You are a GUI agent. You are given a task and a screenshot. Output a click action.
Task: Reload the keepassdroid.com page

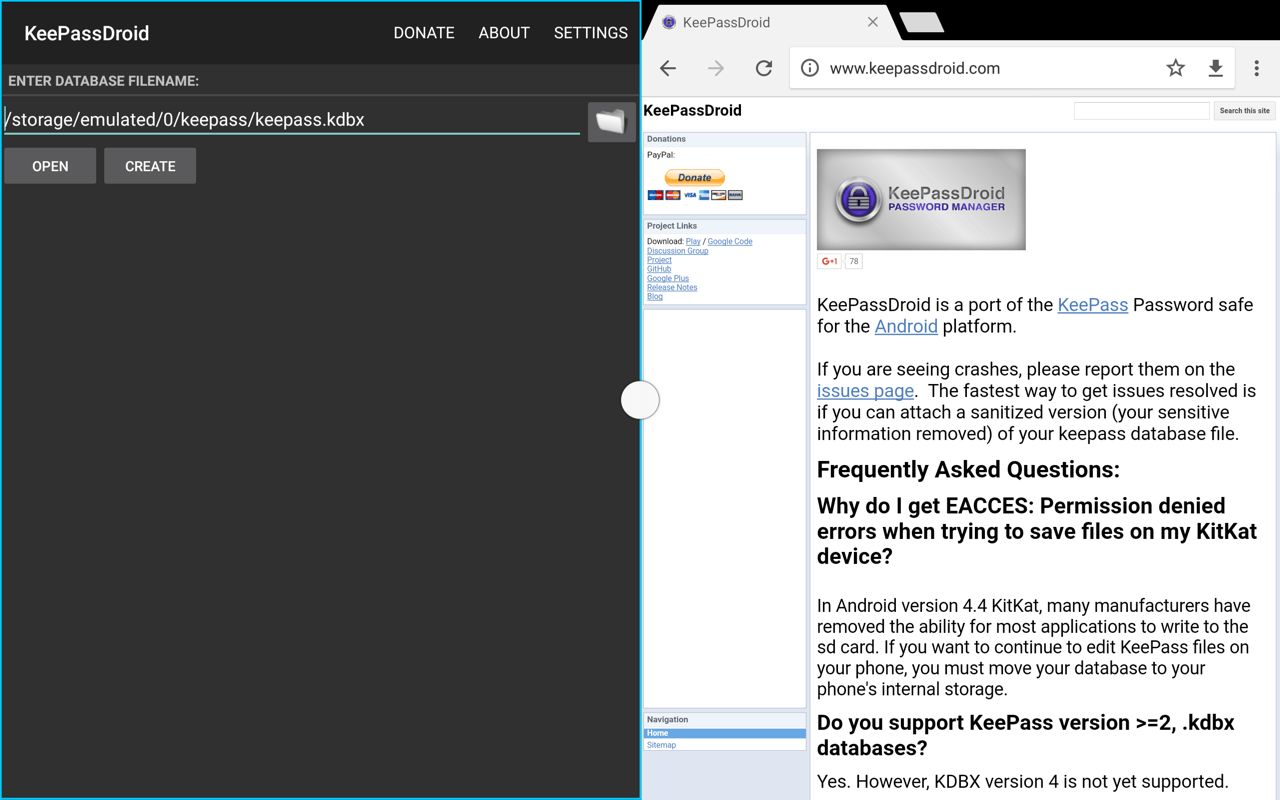[x=764, y=68]
